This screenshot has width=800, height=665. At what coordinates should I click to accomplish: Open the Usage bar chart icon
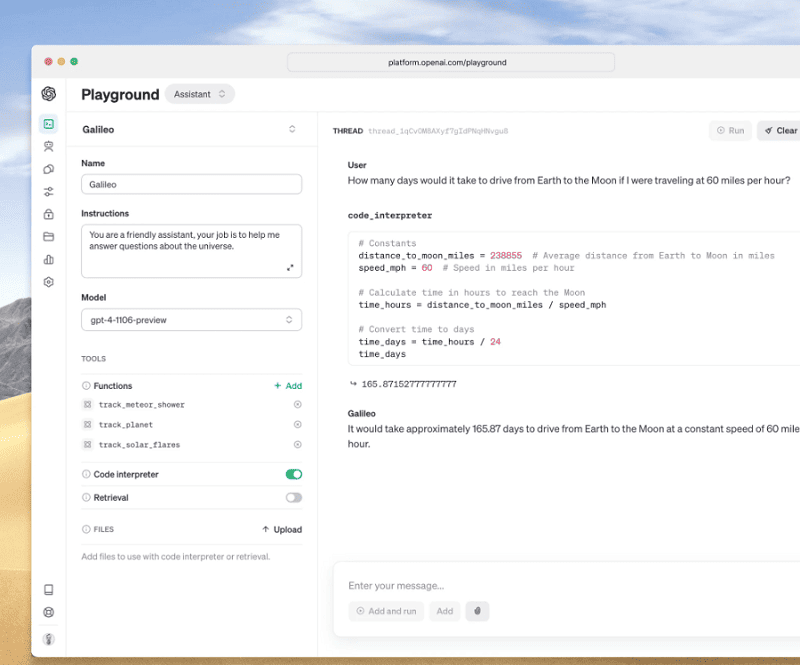tap(48, 259)
